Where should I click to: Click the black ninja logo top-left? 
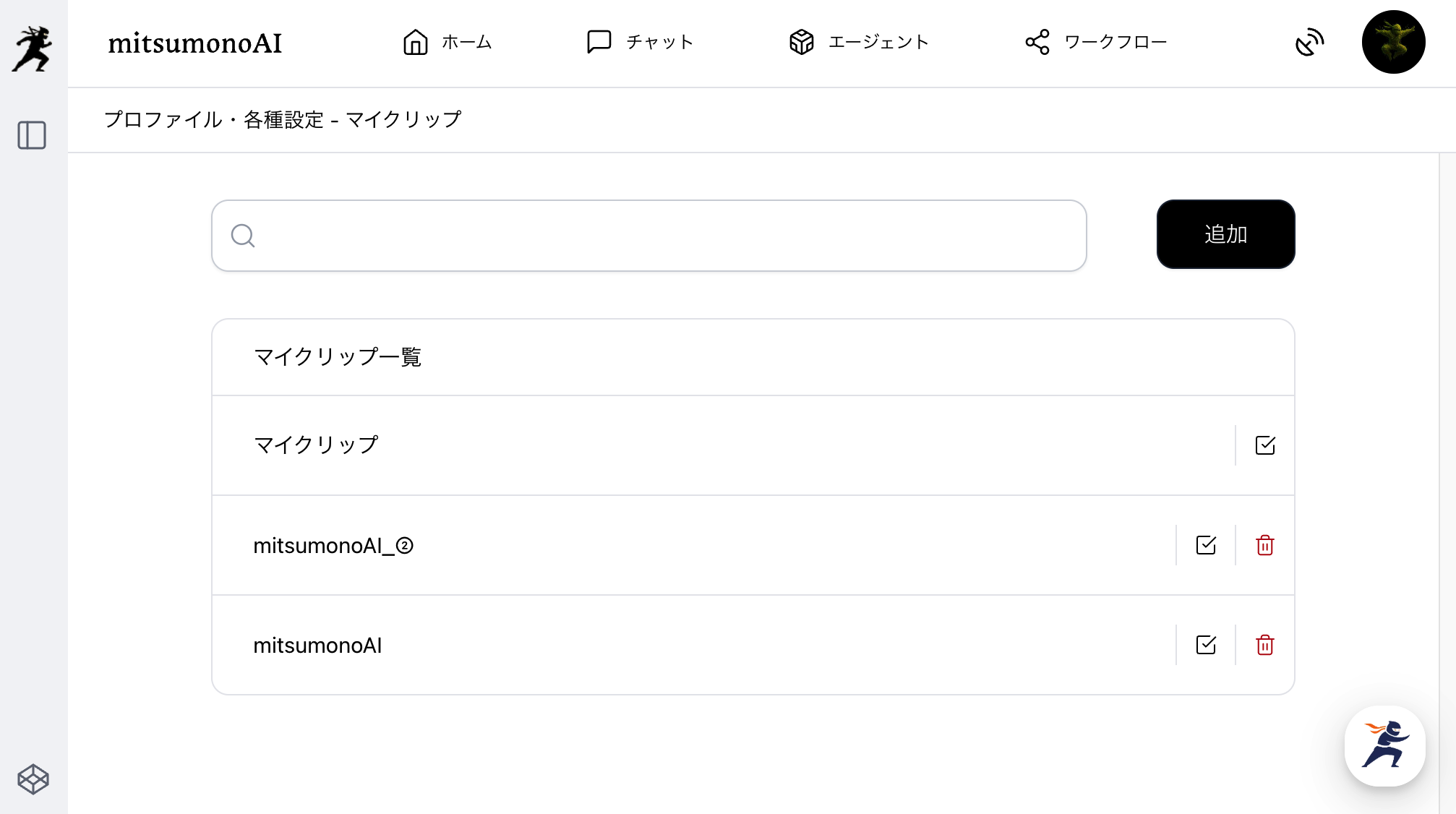click(33, 48)
